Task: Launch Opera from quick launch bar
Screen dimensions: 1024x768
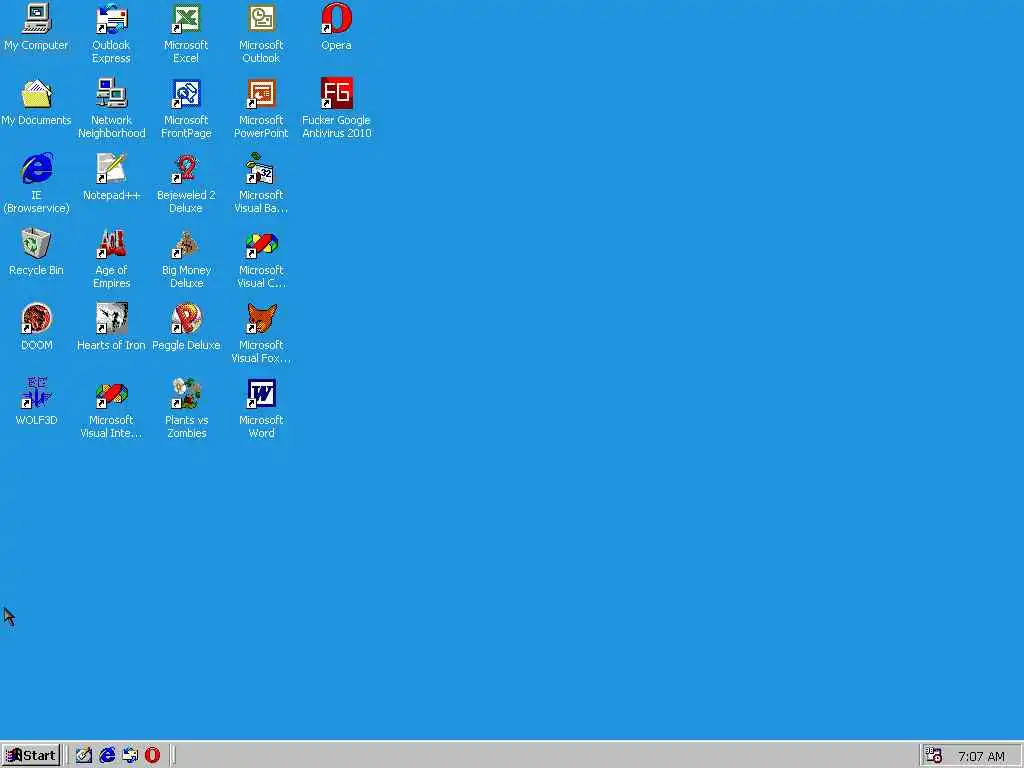Action: 152,756
